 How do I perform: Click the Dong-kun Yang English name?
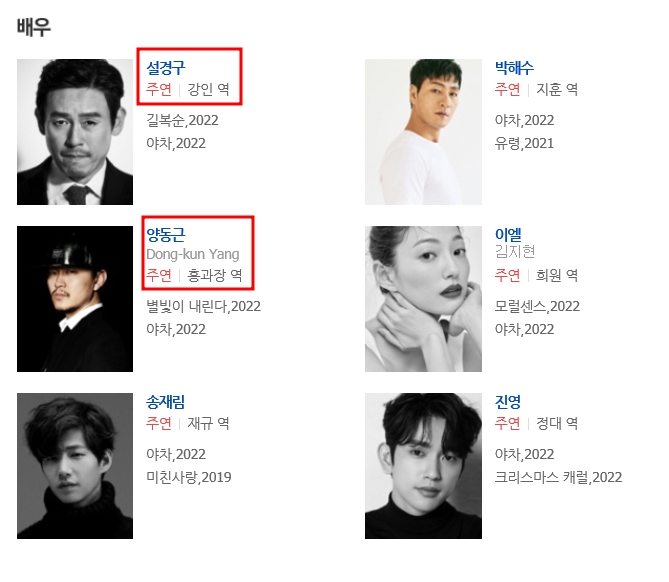click(193, 254)
